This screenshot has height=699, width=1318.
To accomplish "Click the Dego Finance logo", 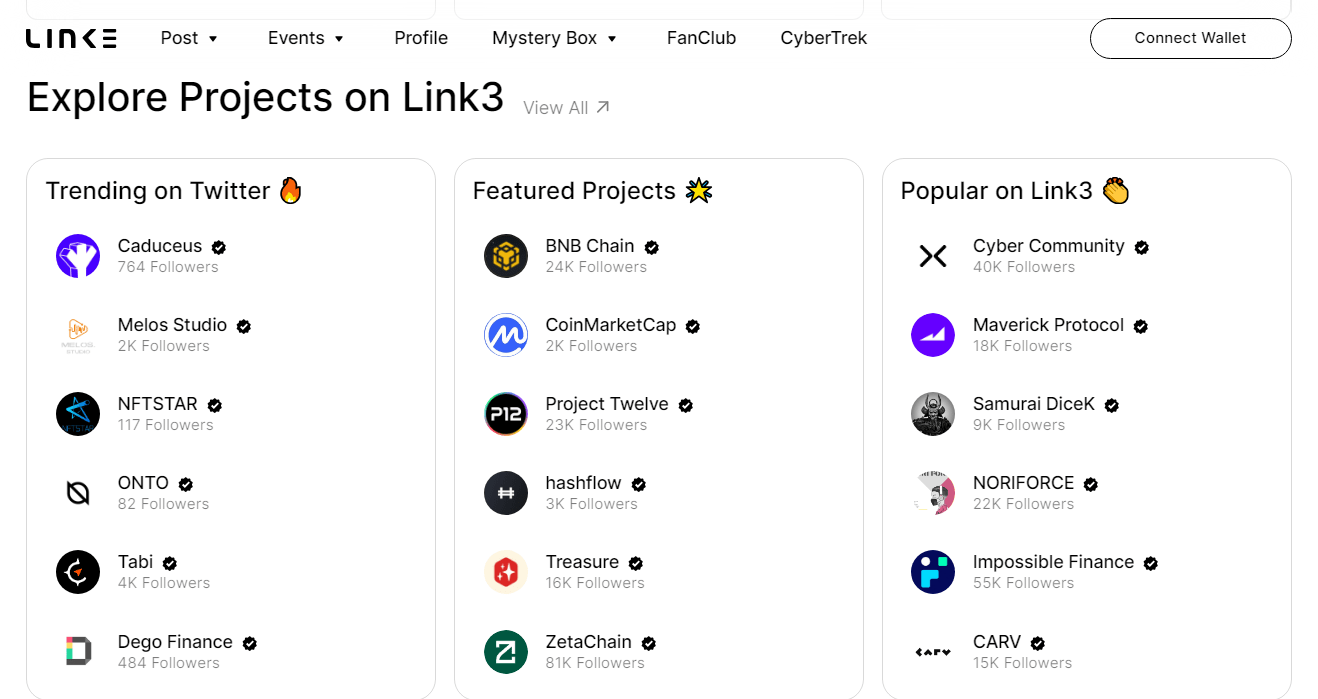I will tap(78, 652).
